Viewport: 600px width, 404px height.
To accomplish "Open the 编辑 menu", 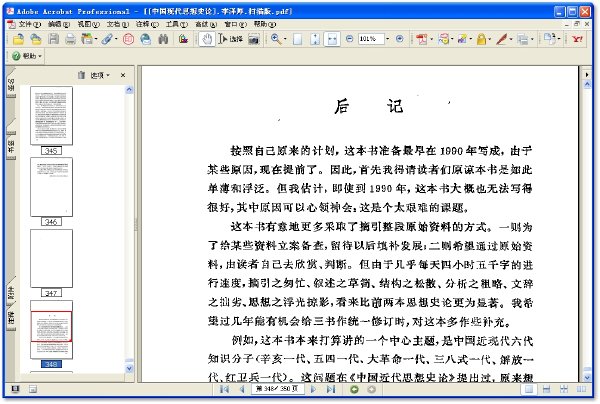I will (59, 24).
